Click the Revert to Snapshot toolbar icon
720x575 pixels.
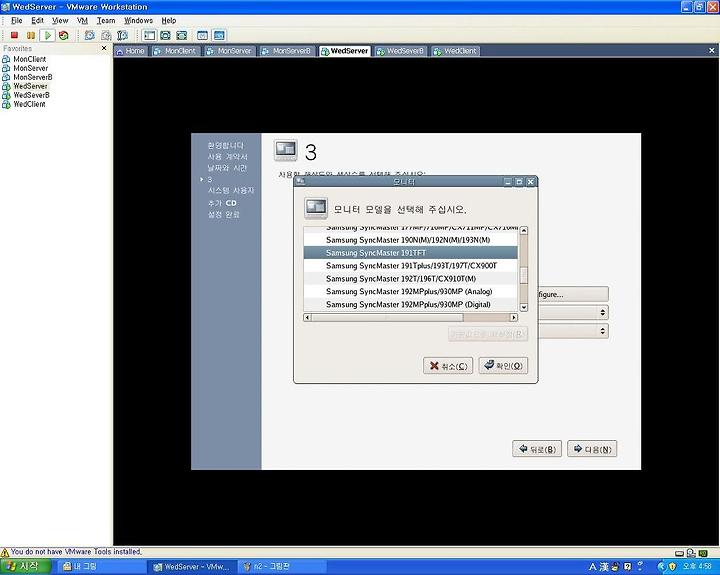point(106,35)
